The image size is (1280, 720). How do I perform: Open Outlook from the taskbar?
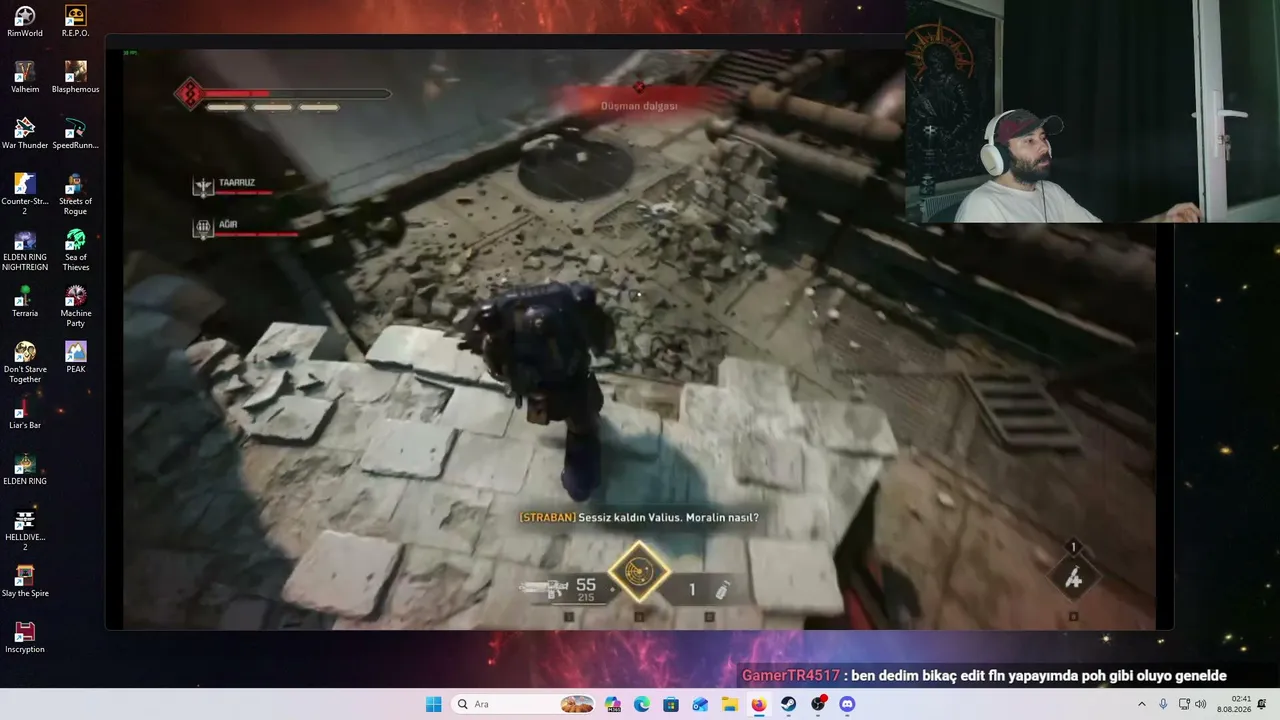[x=700, y=704]
